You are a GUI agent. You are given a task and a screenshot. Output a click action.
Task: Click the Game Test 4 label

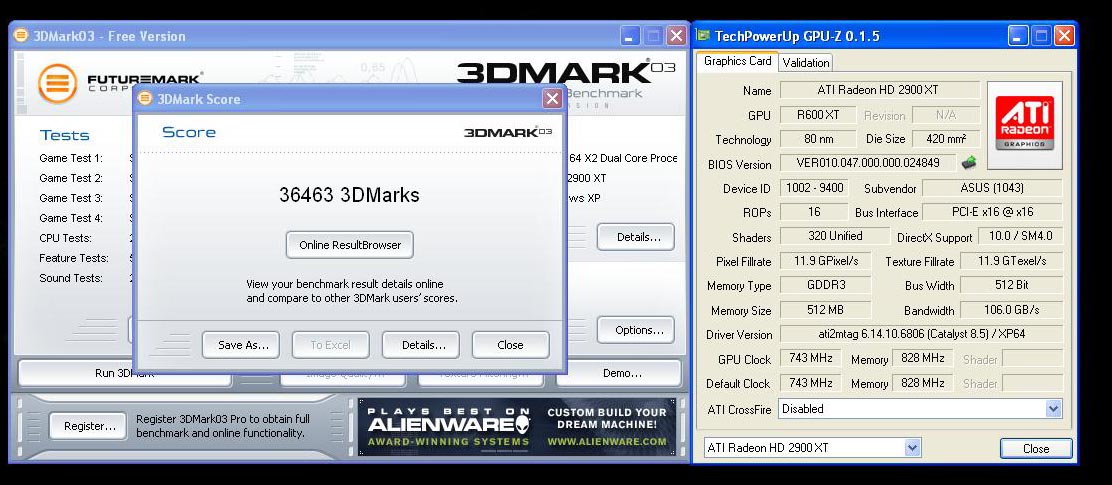pyautogui.click(x=71, y=218)
